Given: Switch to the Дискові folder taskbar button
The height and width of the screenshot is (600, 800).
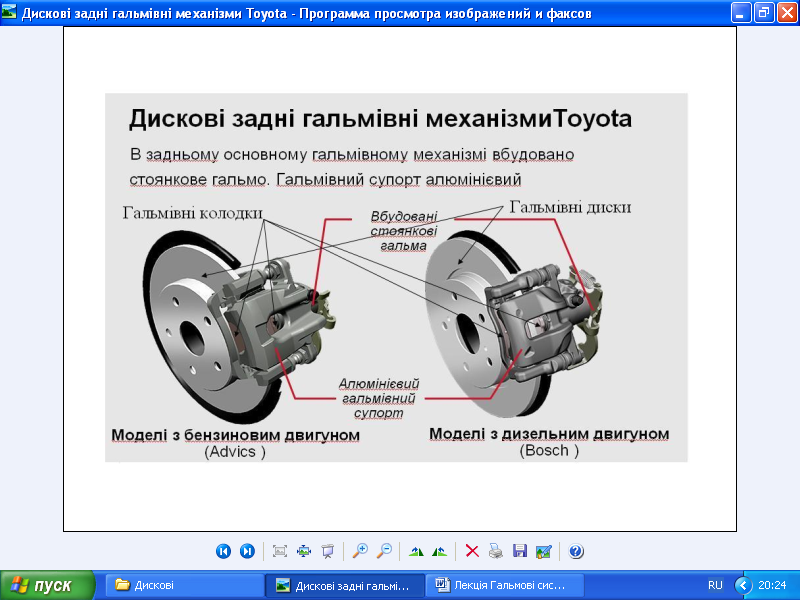Looking at the screenshot, I should (x=185, y=585).
